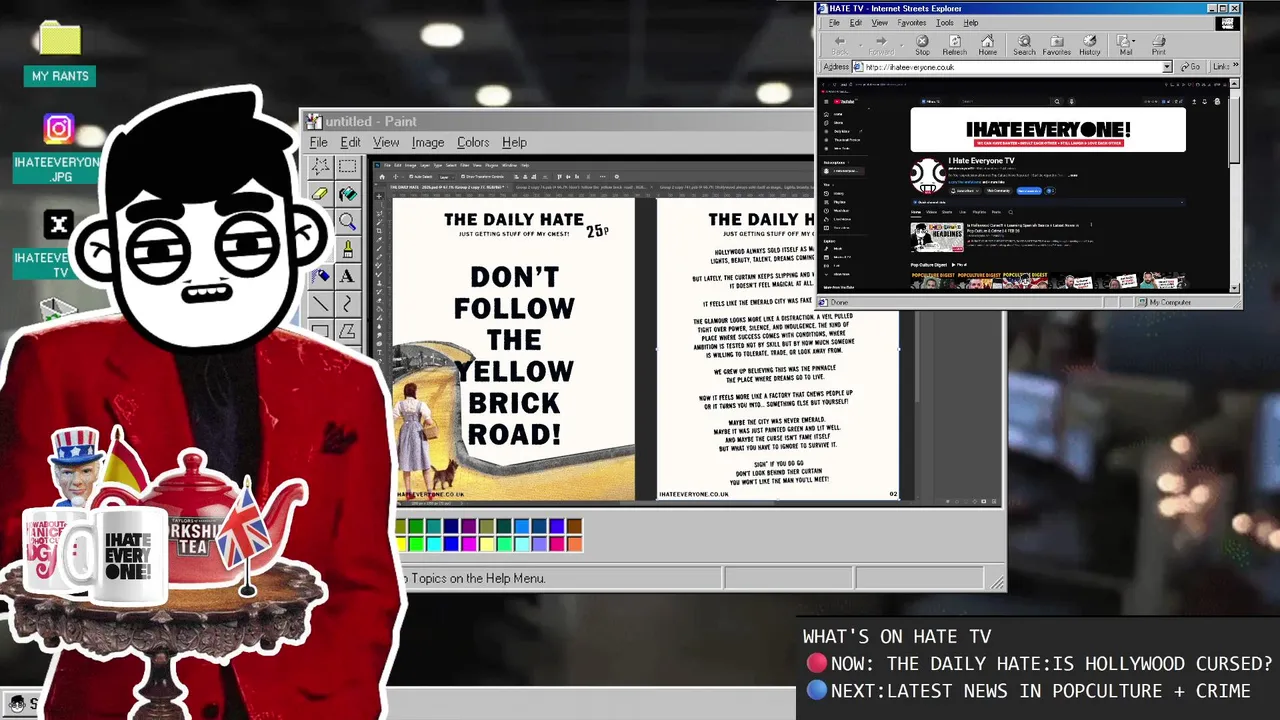This screenshot has width=1280, height=720.
Task: Click the Home button in the browser toolbar
Action: (x=988, y=45)
